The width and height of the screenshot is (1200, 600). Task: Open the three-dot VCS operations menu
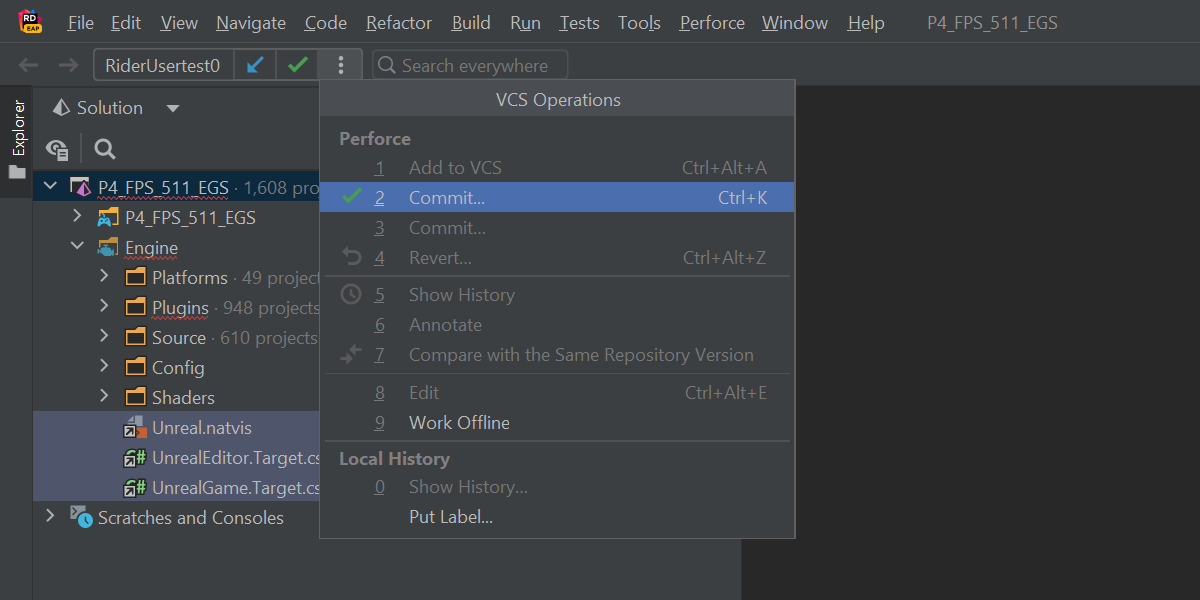341,66
